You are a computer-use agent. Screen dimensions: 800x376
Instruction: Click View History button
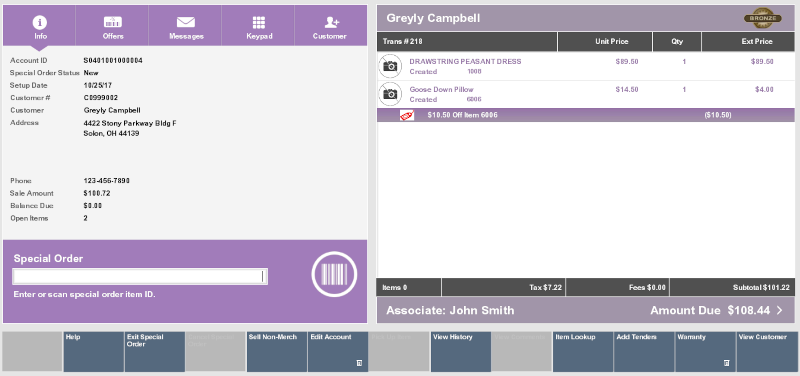click(461, 352)
